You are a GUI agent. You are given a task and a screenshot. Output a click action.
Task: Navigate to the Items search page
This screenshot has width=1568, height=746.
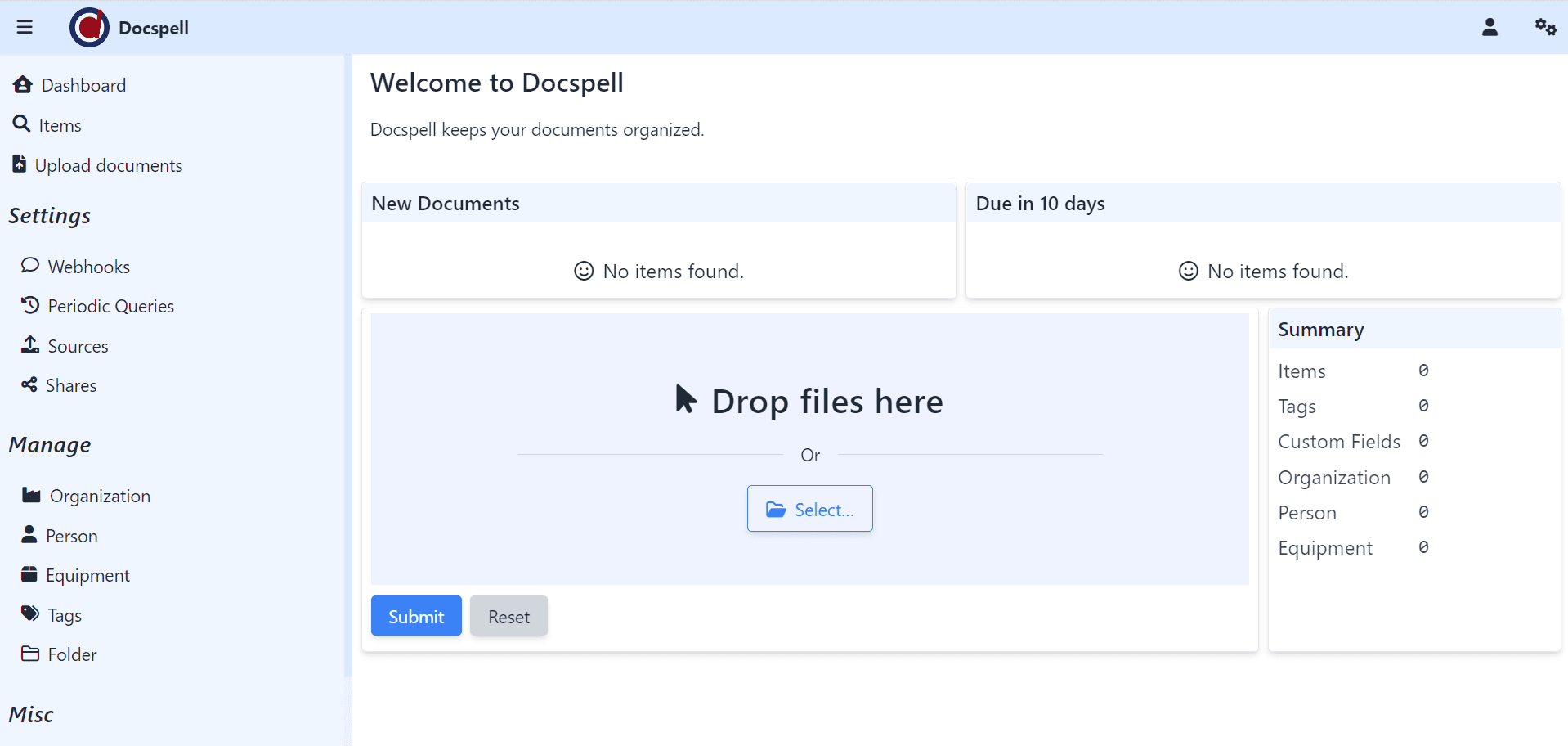point(60,124)
